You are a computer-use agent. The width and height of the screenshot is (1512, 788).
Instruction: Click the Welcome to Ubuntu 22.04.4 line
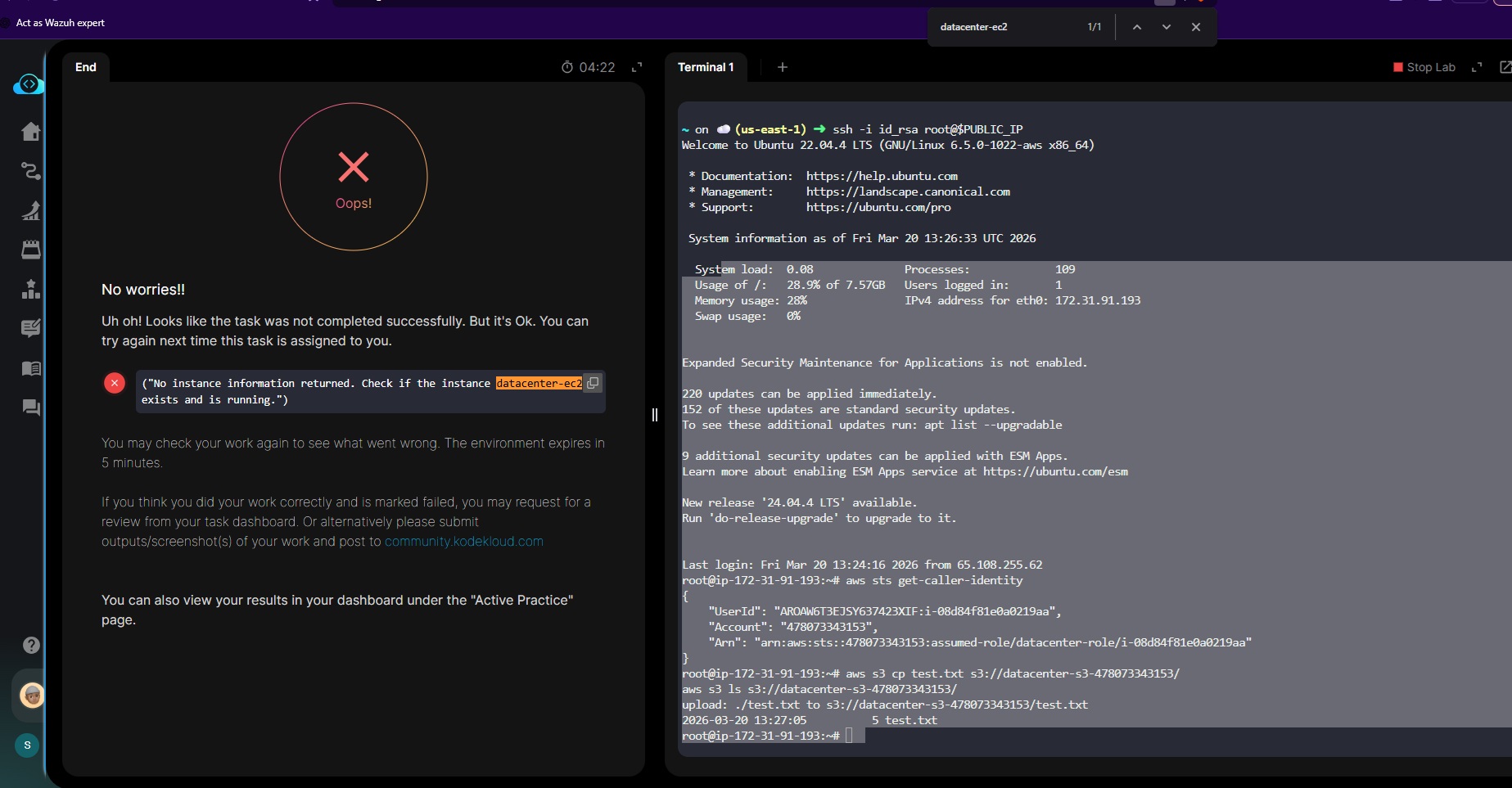tap(888, 145)
